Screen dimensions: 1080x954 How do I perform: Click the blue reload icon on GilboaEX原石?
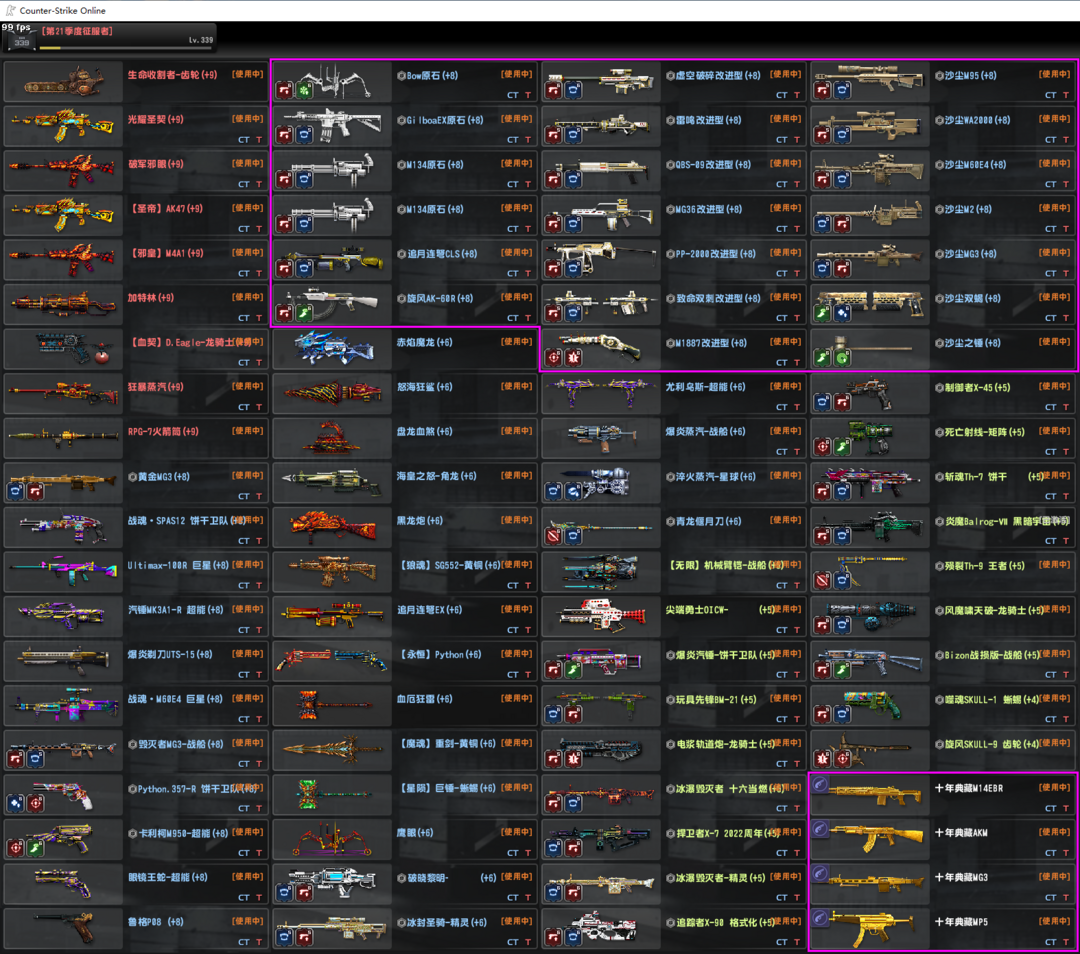(x=304, y=135)
